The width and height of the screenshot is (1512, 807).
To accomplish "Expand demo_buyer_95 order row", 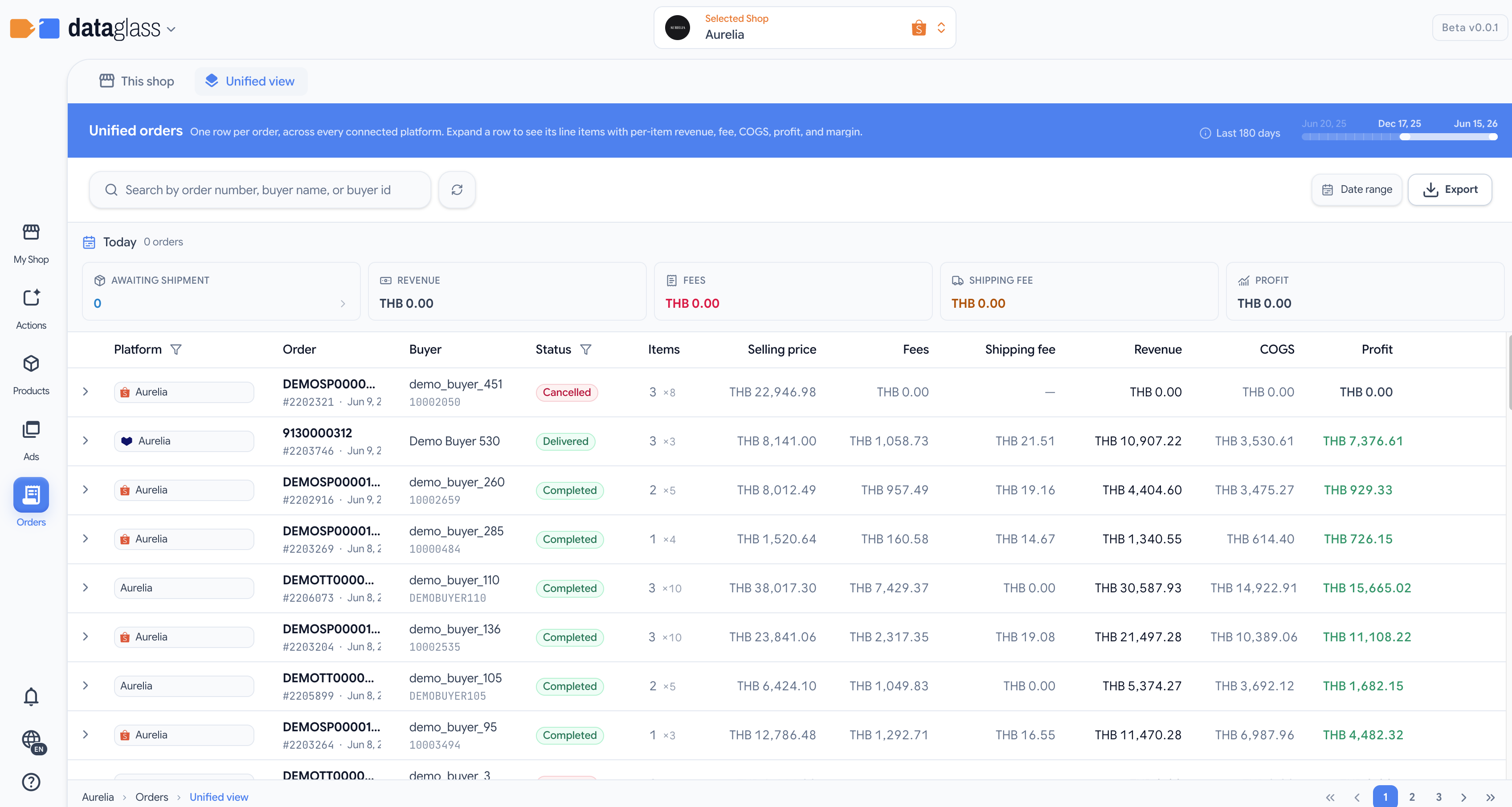I will 86,735.
